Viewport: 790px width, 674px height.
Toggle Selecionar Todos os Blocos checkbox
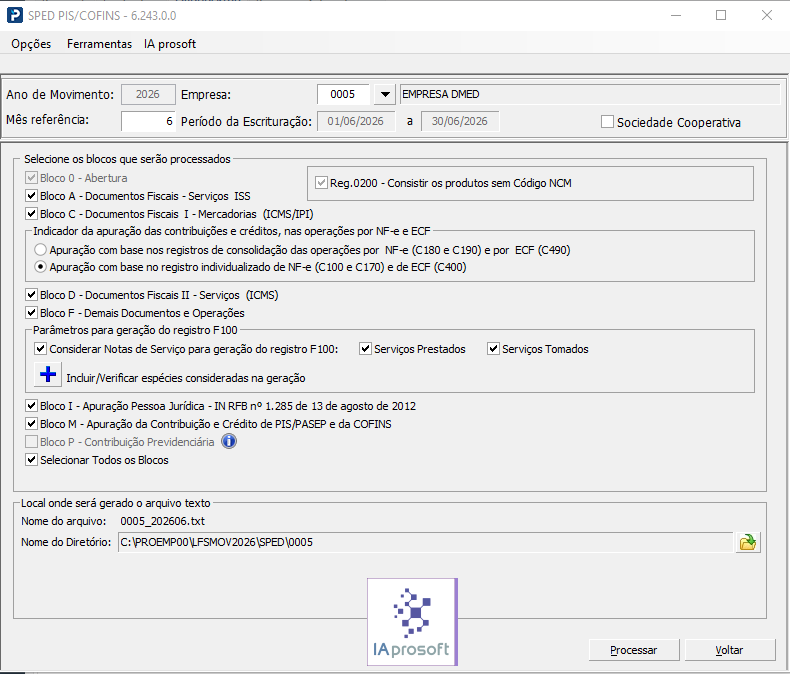(31, 460)
